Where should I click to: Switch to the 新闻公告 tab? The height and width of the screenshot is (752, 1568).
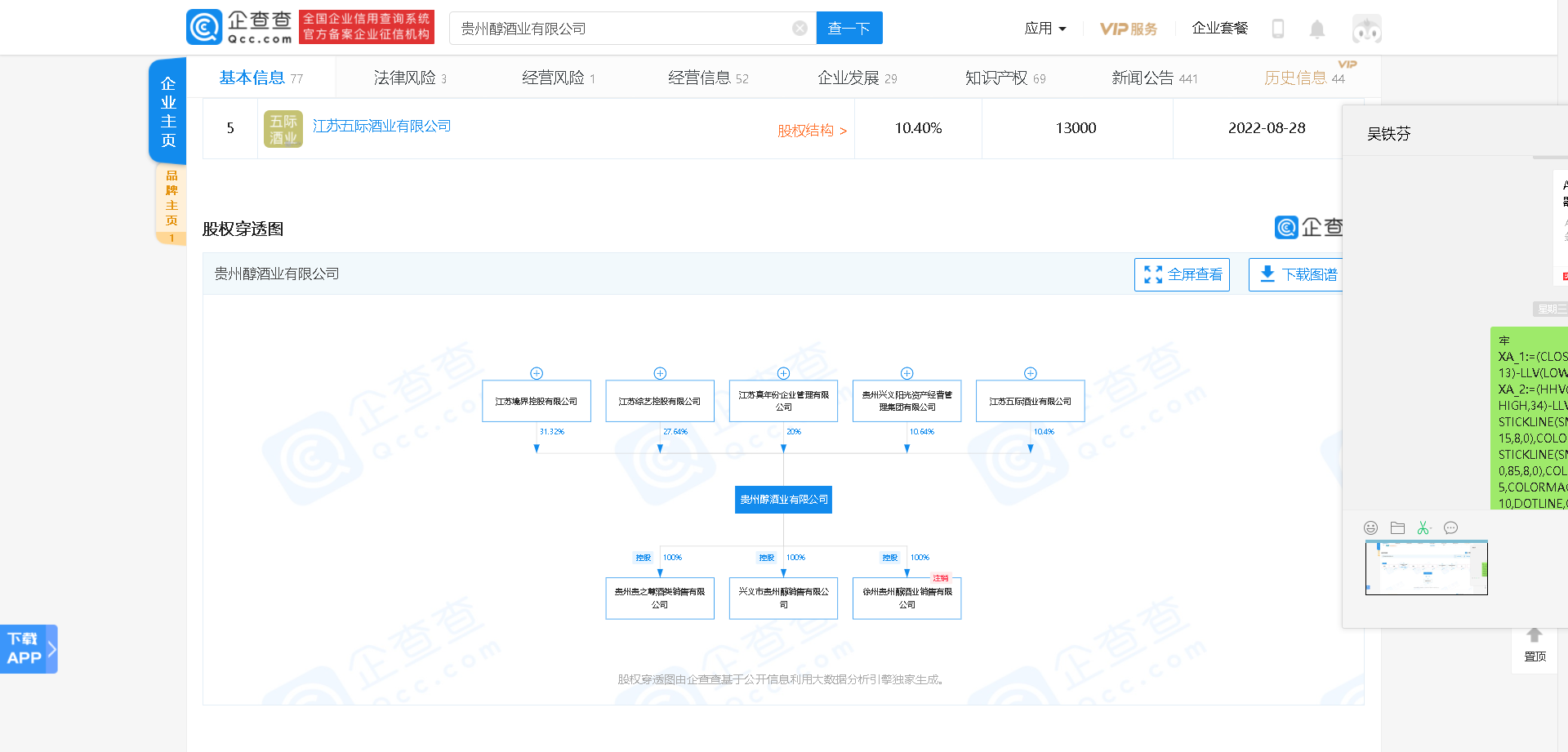click(x=1155, y=78)
